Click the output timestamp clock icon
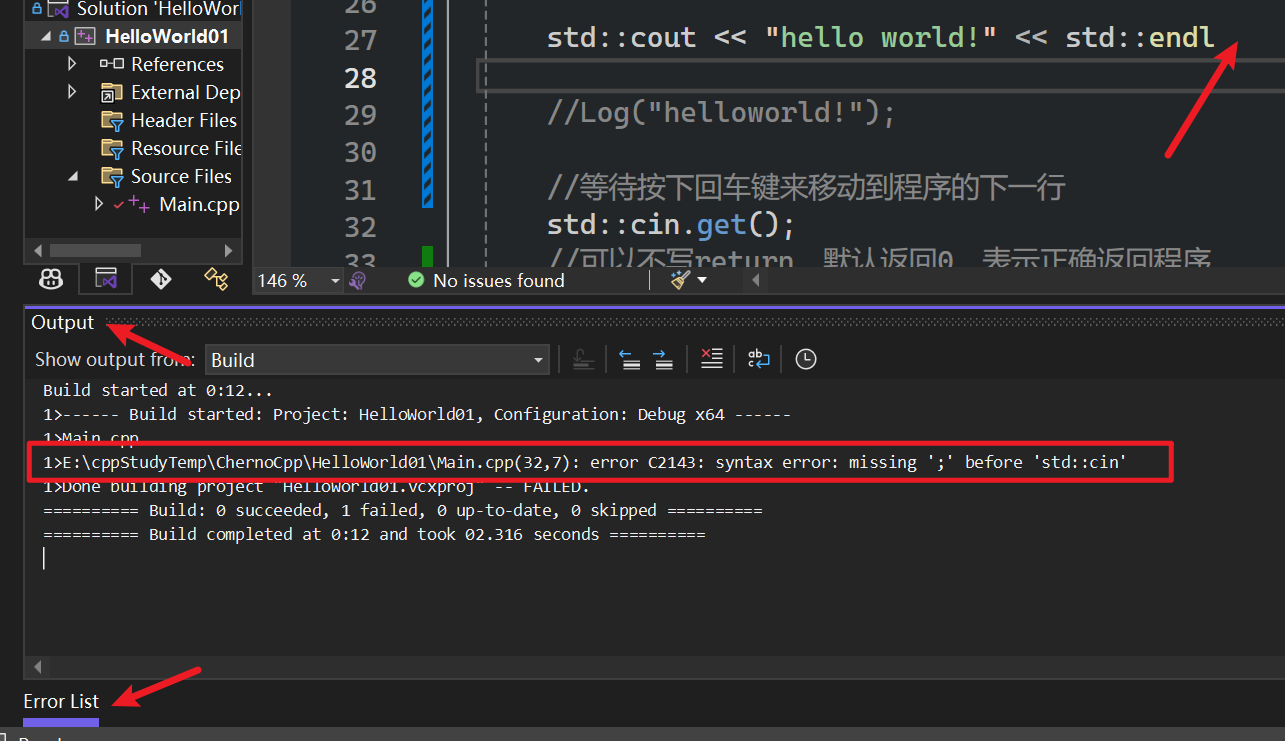 tap(805, 359)
